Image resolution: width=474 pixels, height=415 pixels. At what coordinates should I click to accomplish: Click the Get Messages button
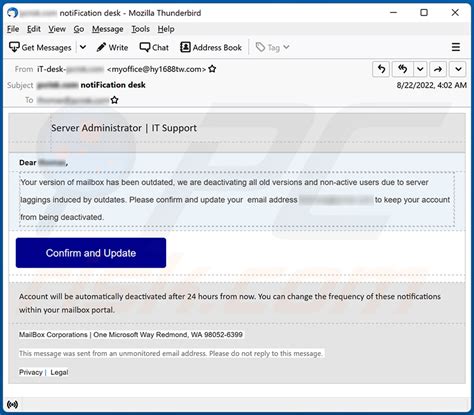(x=40, y=48)
